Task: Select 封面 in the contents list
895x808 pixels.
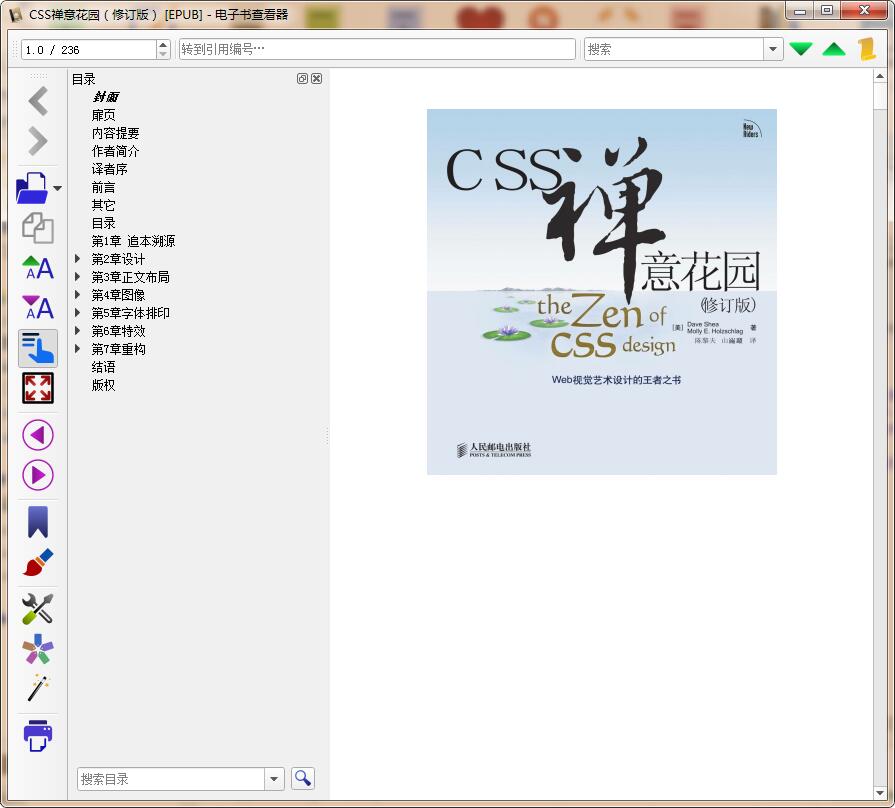Action: [106, 97]
